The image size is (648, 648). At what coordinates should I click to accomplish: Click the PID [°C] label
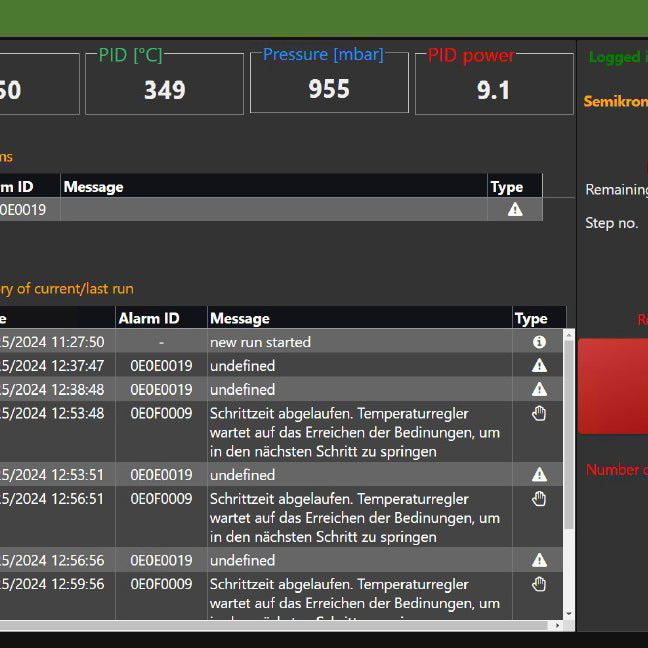131,55
